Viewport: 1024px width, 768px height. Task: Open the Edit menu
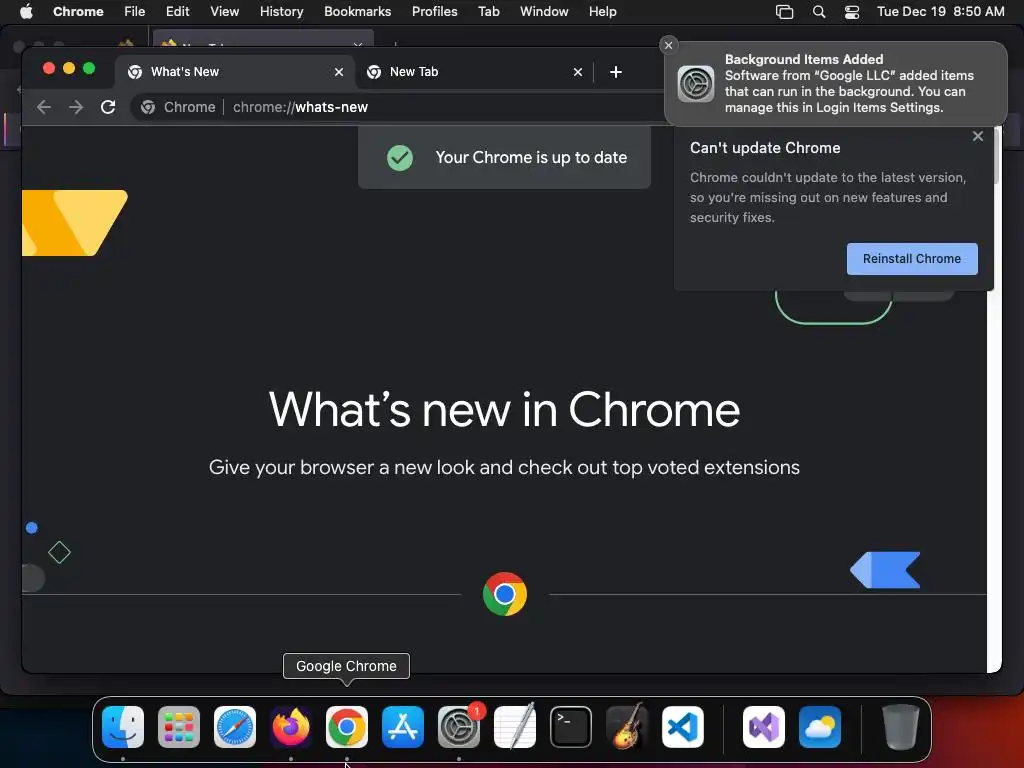[178, 12]
